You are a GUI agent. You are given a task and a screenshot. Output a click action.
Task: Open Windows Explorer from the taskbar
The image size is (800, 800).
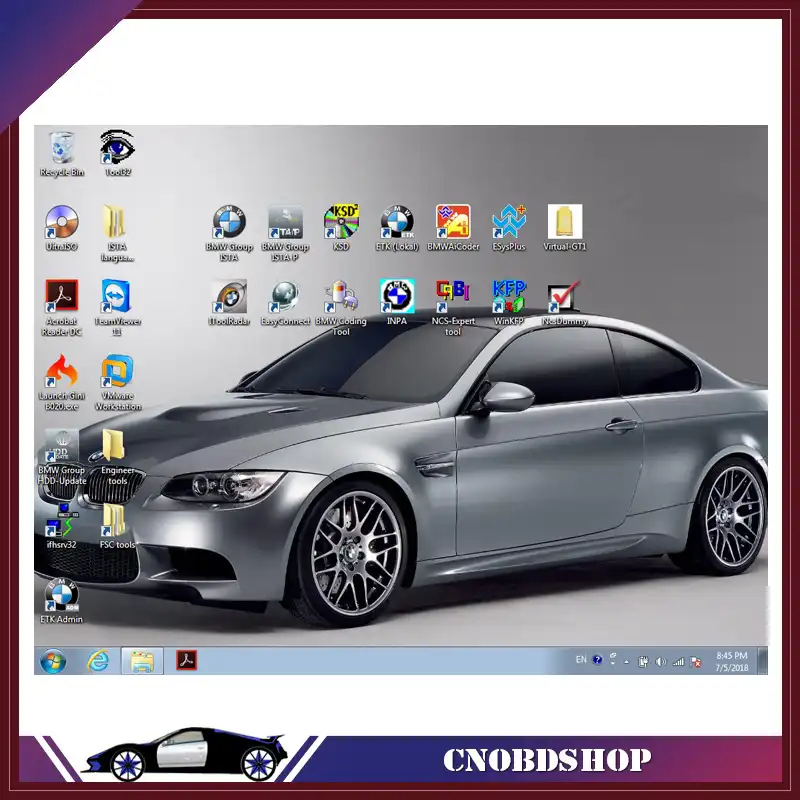tap(142, 661)
